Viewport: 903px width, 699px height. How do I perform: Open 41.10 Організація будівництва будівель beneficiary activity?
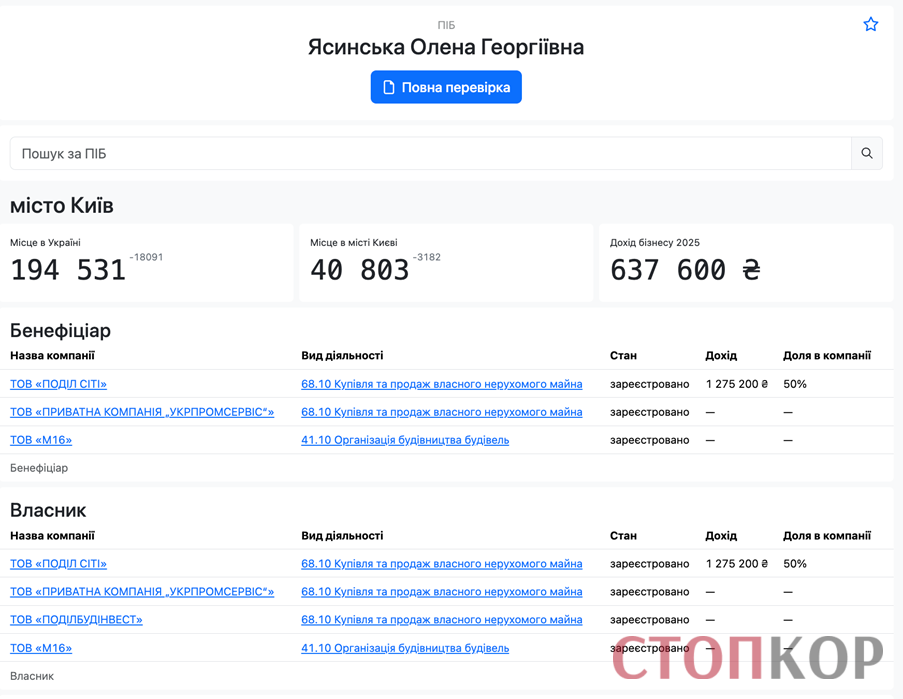405,440
